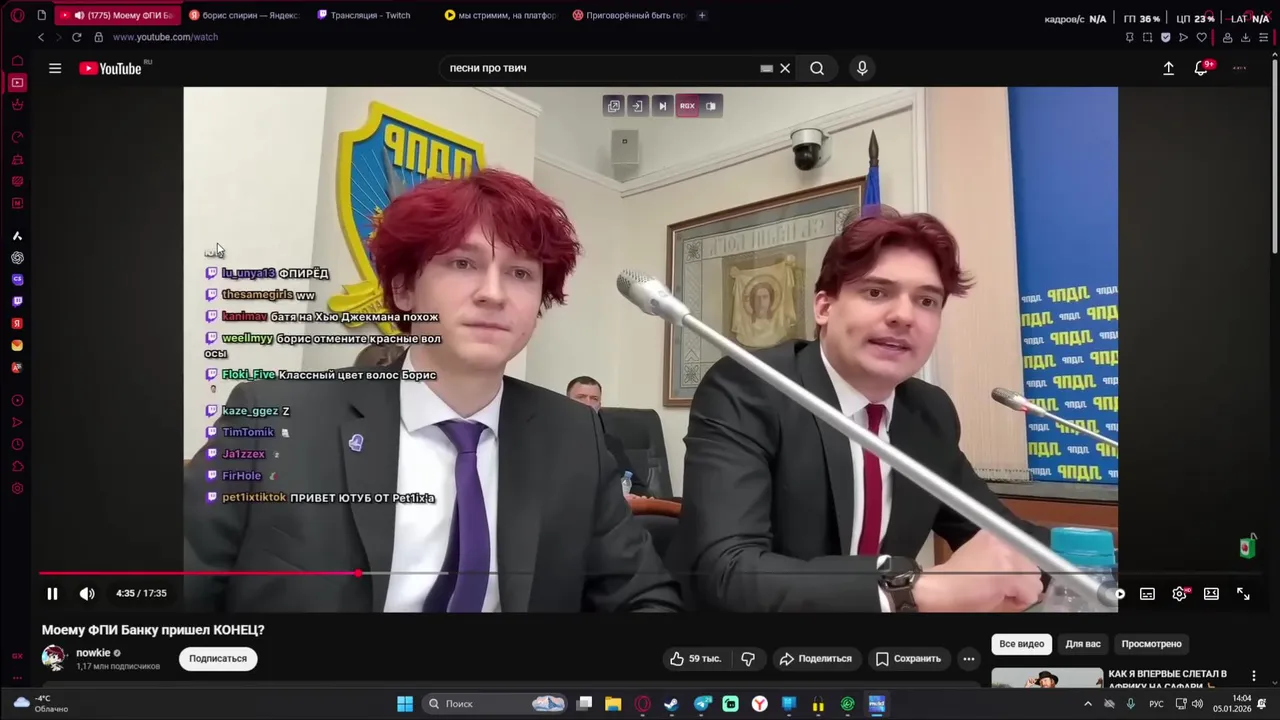Enter fullscreen mode

click(1243, 593)
